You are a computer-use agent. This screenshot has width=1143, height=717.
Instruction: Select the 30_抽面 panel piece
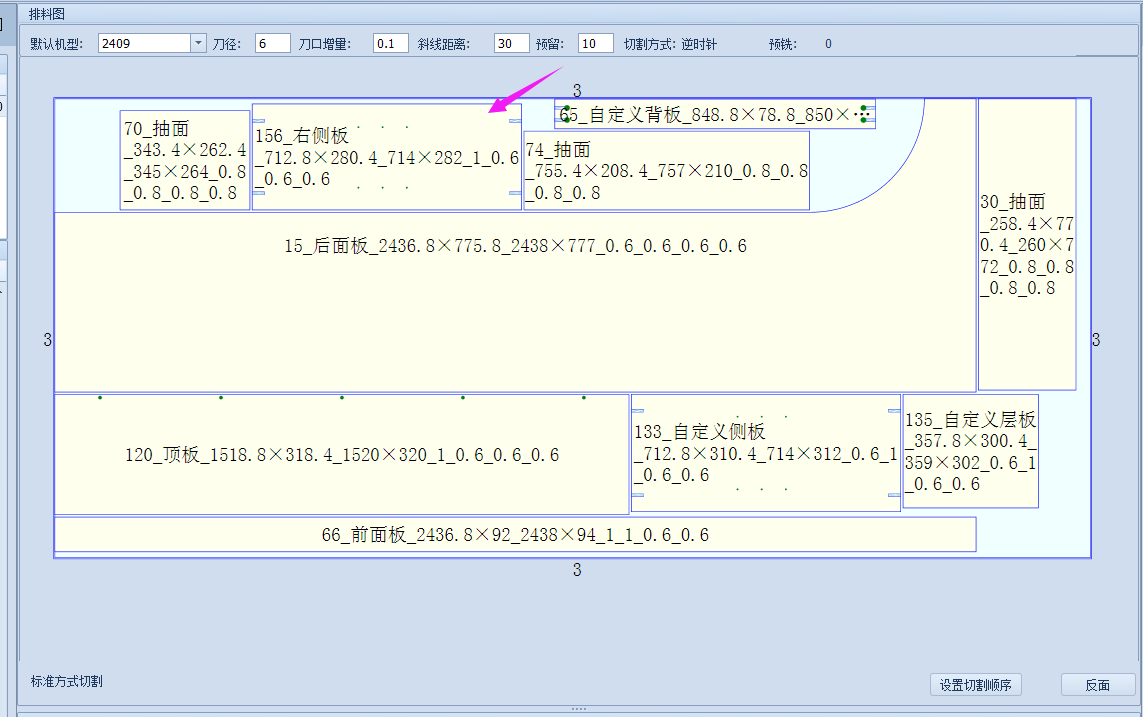[x=1027, y=245]
